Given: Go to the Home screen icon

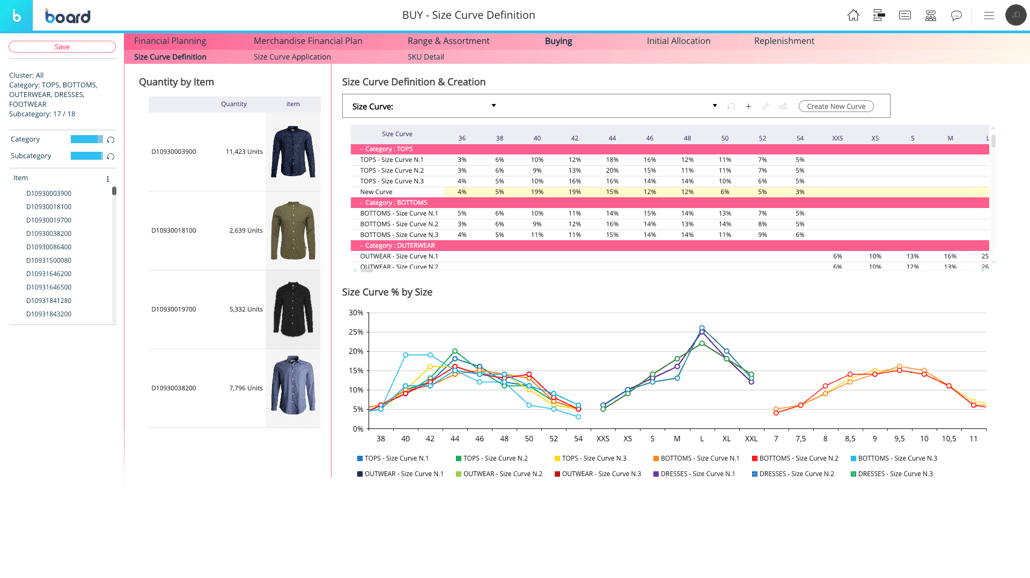Looking at the screenshot, I should pyautogui.click(x=853, y=15).
